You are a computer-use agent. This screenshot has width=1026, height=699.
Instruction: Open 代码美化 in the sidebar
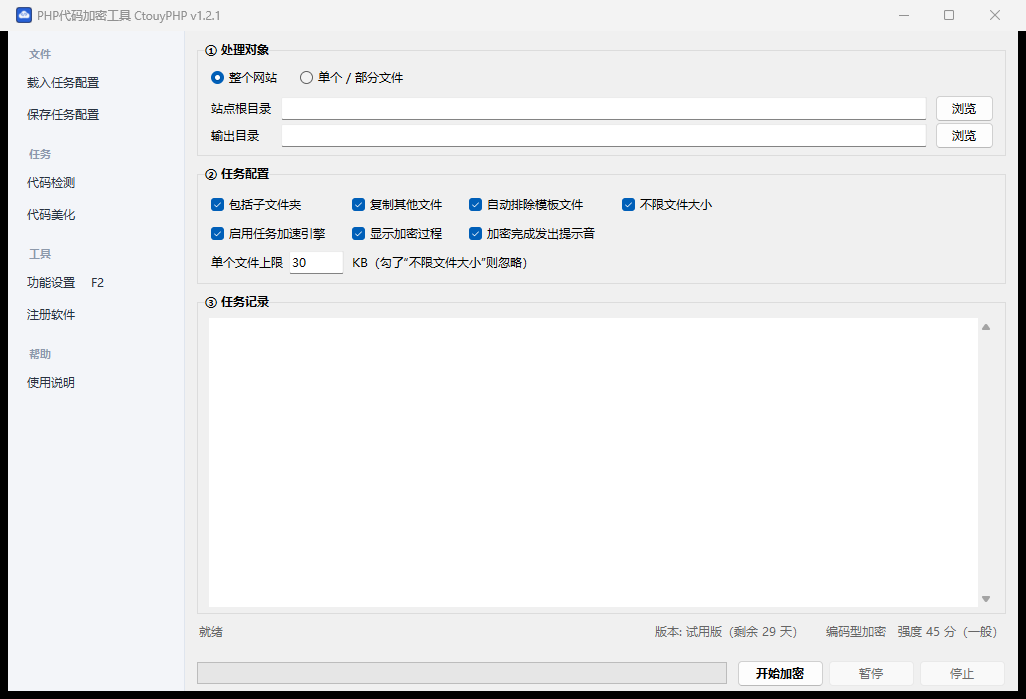(51, 215)
